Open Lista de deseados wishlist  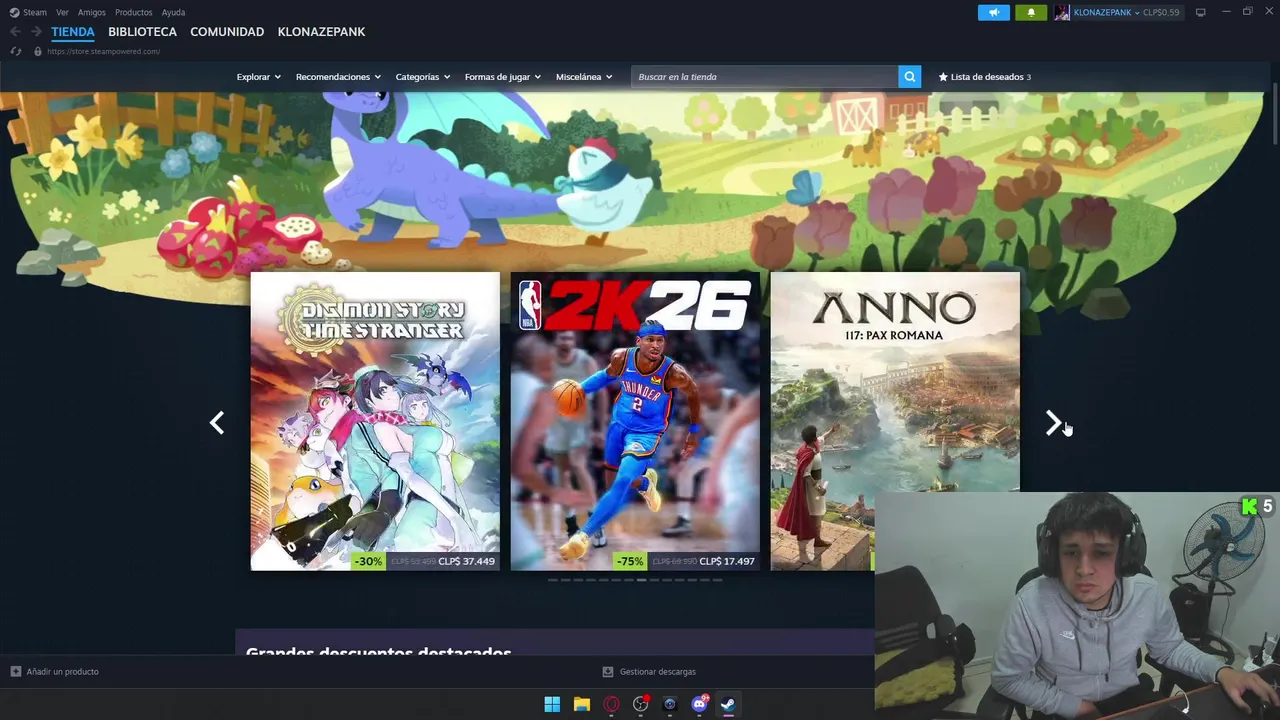(985, 77)
